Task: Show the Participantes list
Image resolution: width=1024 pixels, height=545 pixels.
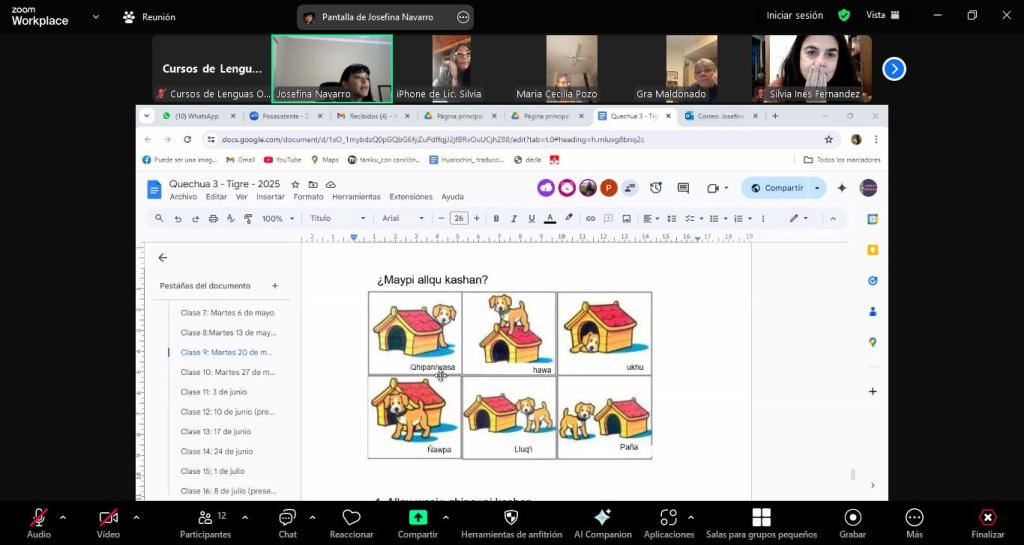Action: coord(205,518)
